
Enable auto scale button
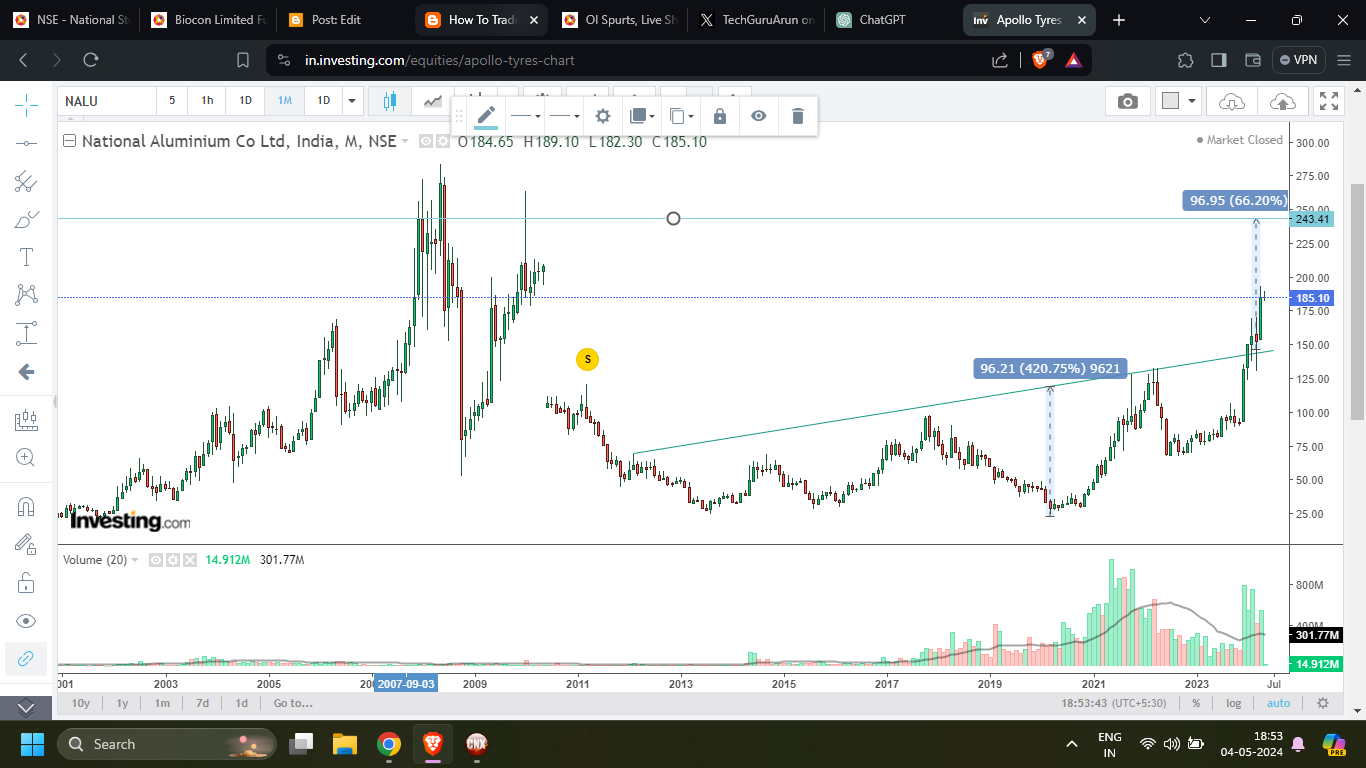(x=1278, y=703)
